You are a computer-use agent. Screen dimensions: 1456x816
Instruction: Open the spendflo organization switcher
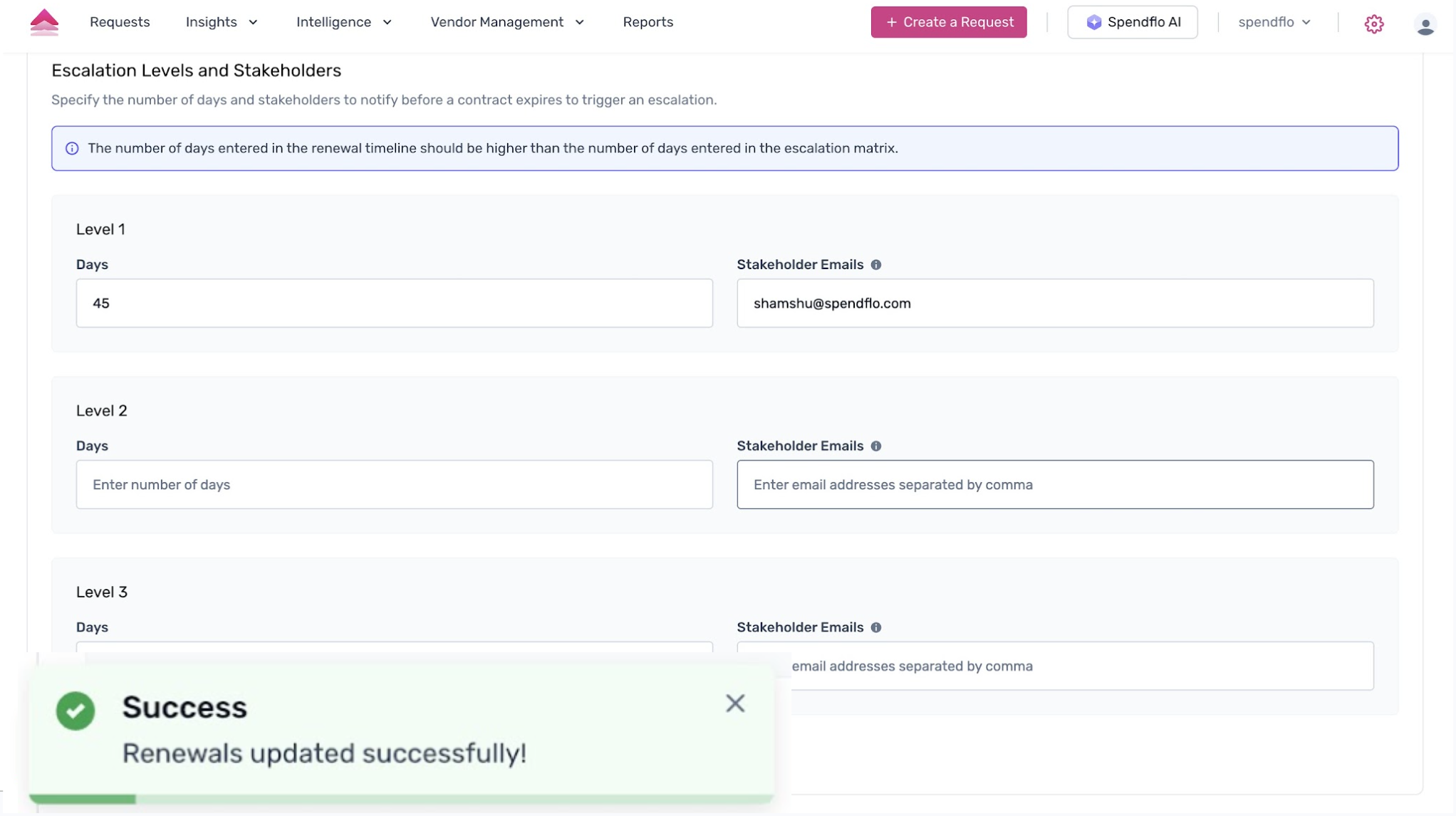click(x=1274, y=22)
